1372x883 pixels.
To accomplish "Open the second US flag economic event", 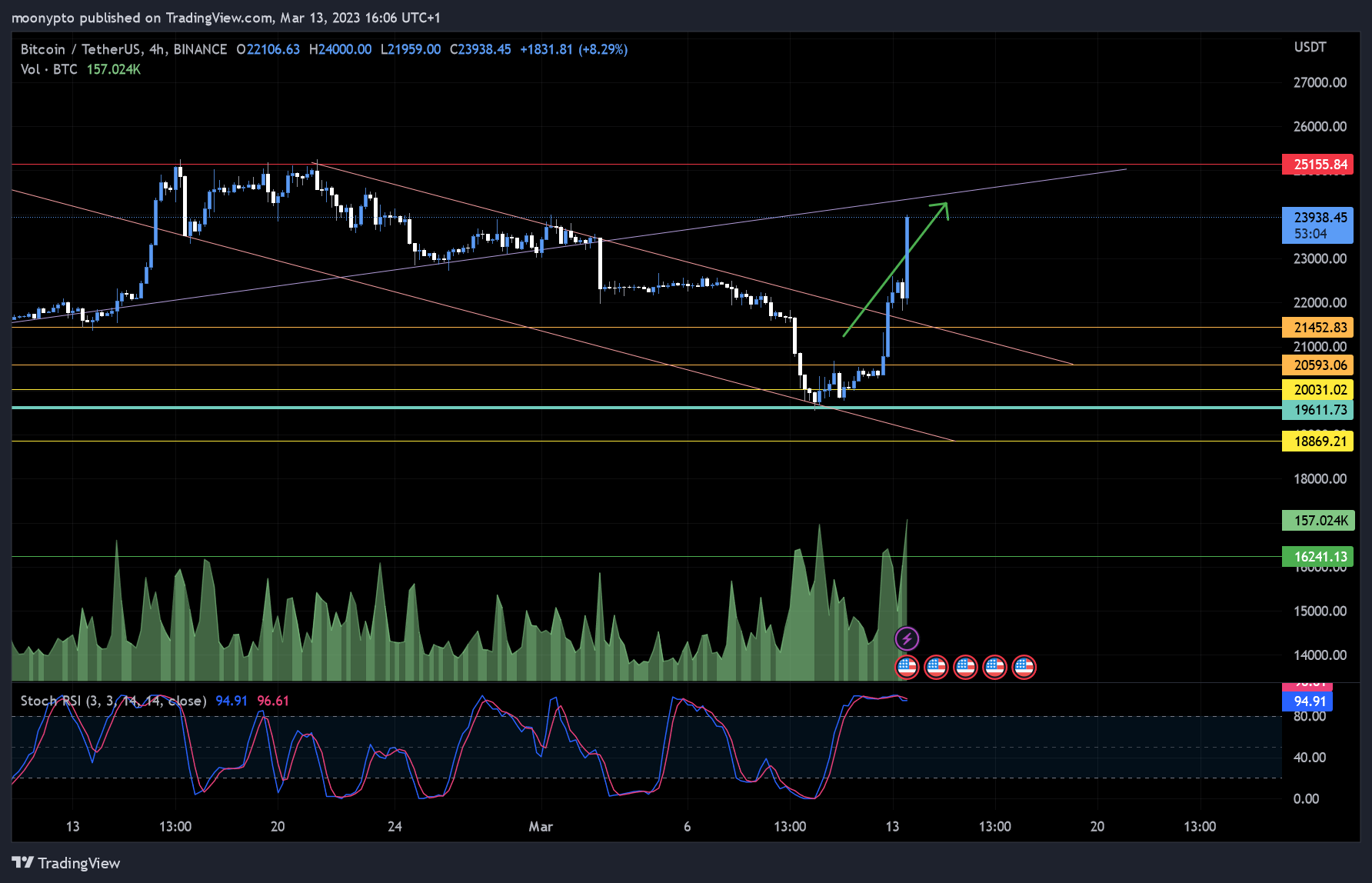I will 936,667.
